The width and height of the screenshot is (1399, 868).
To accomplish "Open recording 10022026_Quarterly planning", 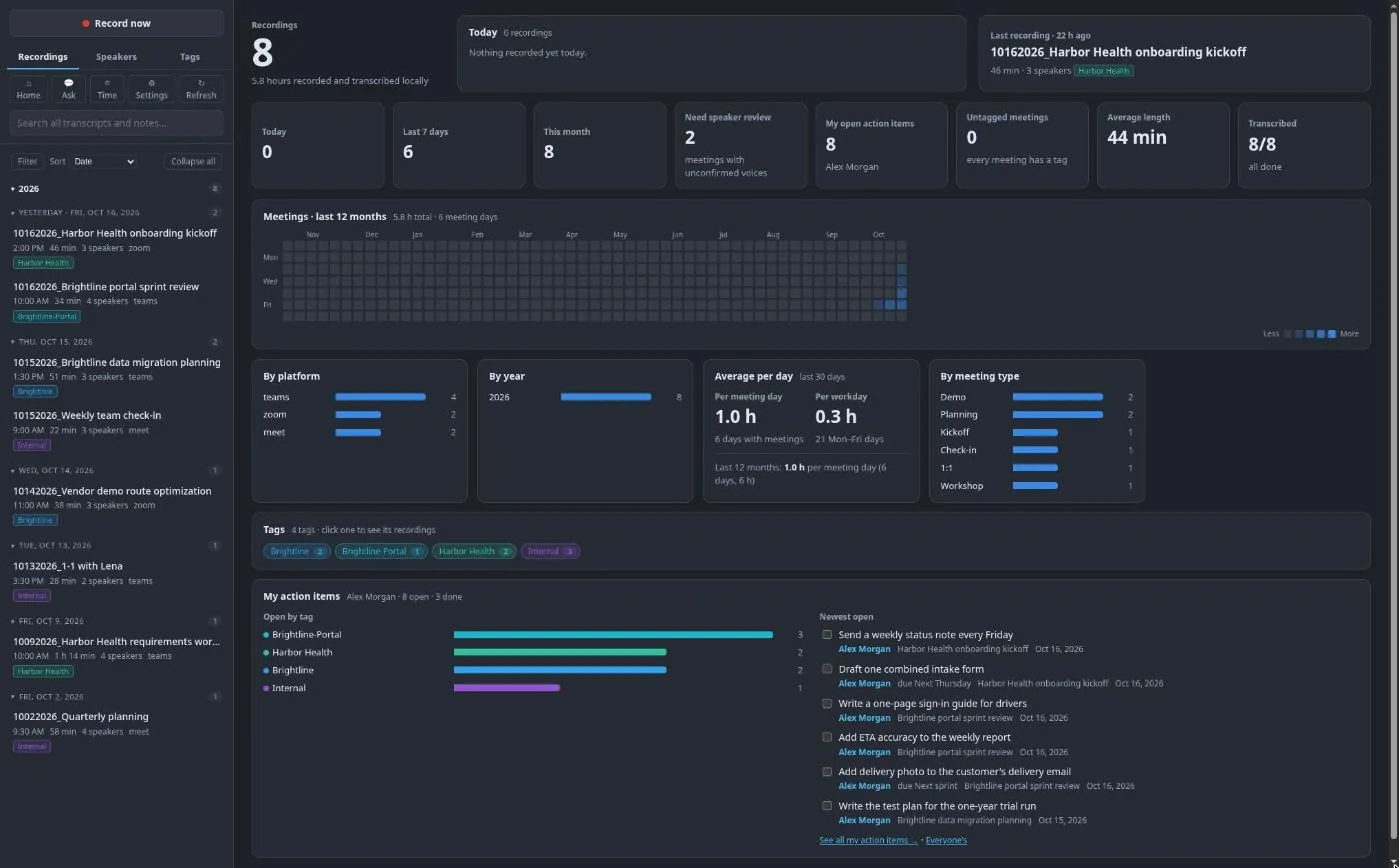I will (x=116, y=731).
